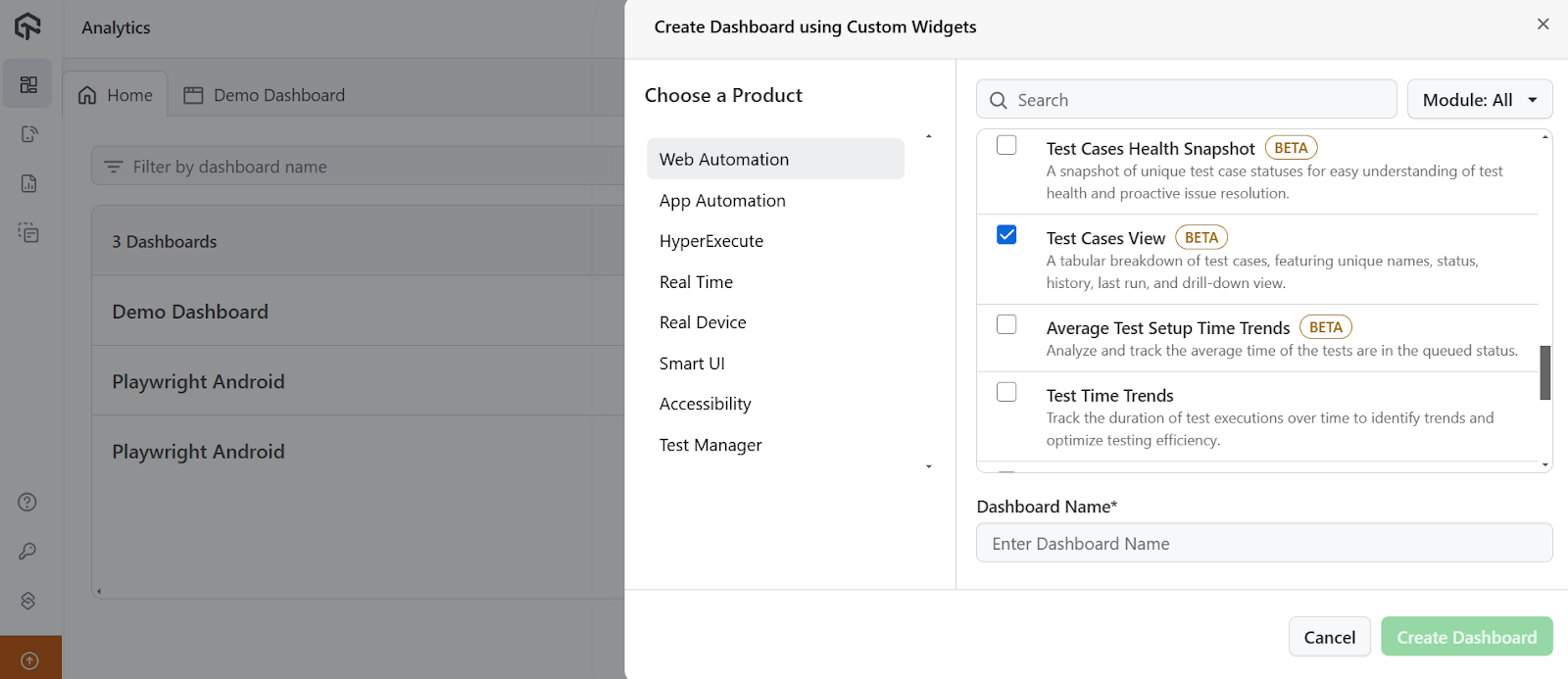The image size is (1568, 679).
Task: Open the help question mark icon
Action: tap(27, 502)
